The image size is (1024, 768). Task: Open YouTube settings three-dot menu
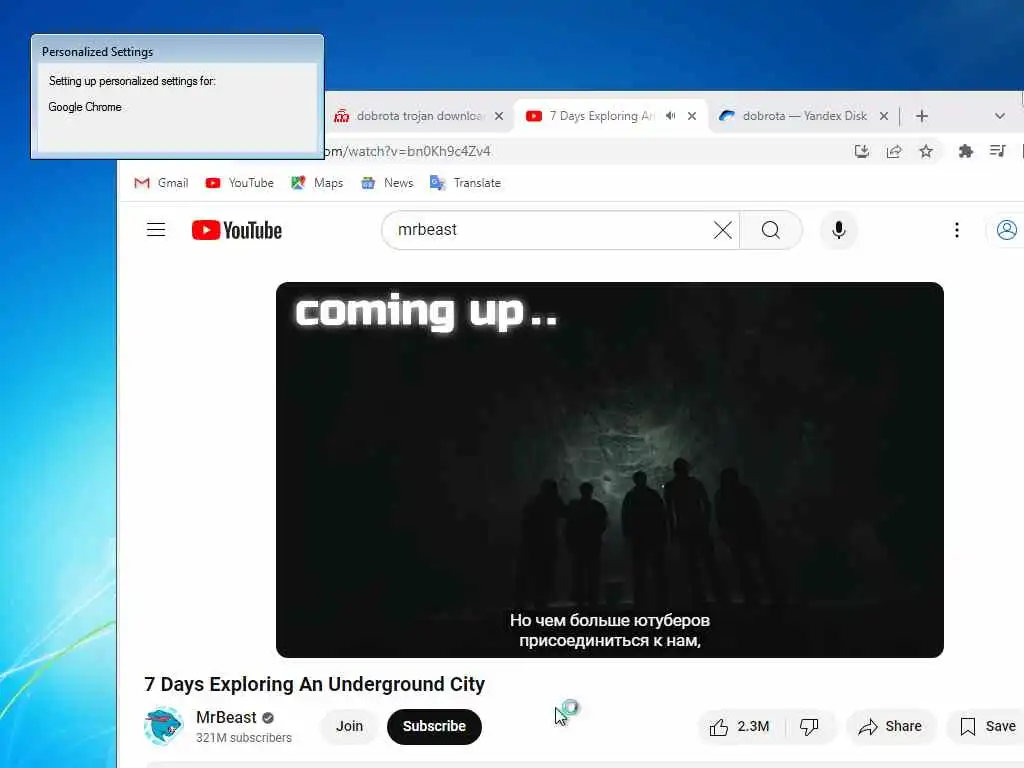coord(957,230)
